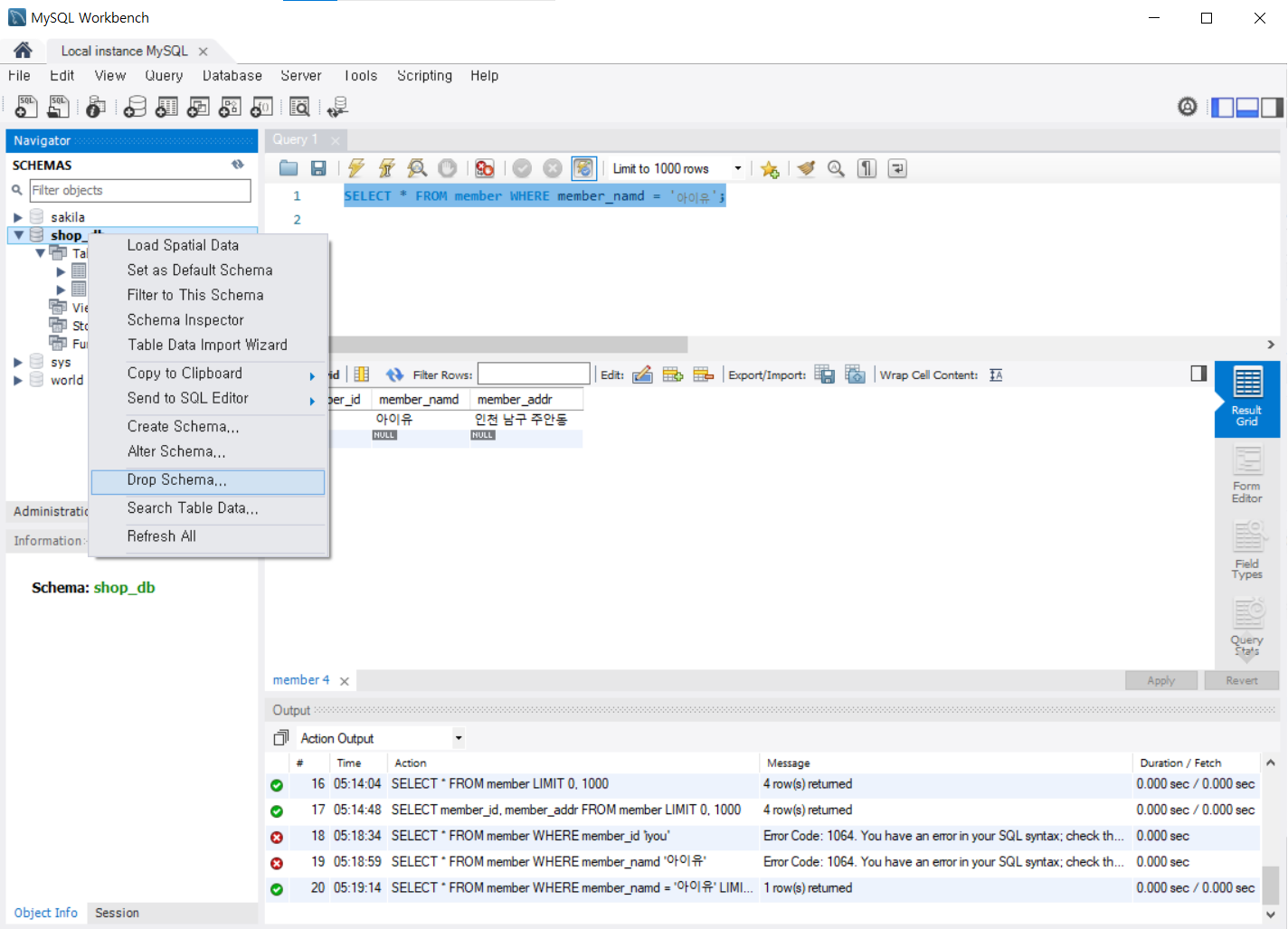The height and width of the screenshot is (929, 1288).
Task: Click horizontal scrollbar of query editor
Action: tap(508, 345)
